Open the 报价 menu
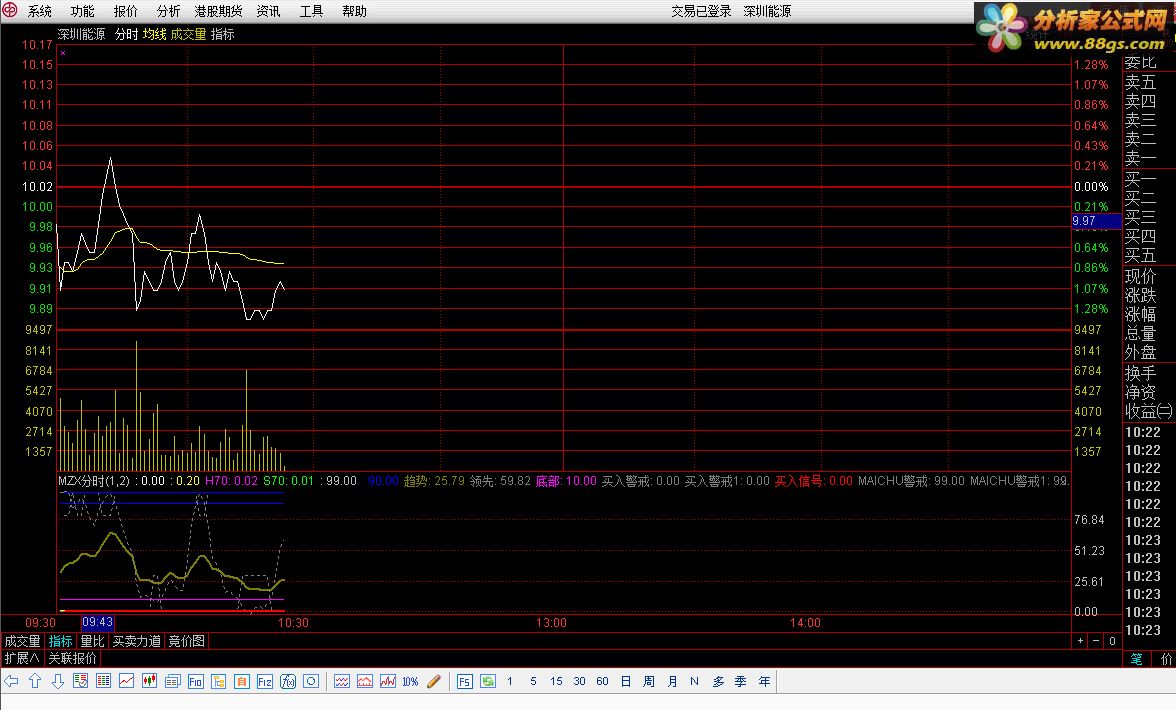This screenshot has width=1176, height=710. pyautogui.click(x=125, y=10)
